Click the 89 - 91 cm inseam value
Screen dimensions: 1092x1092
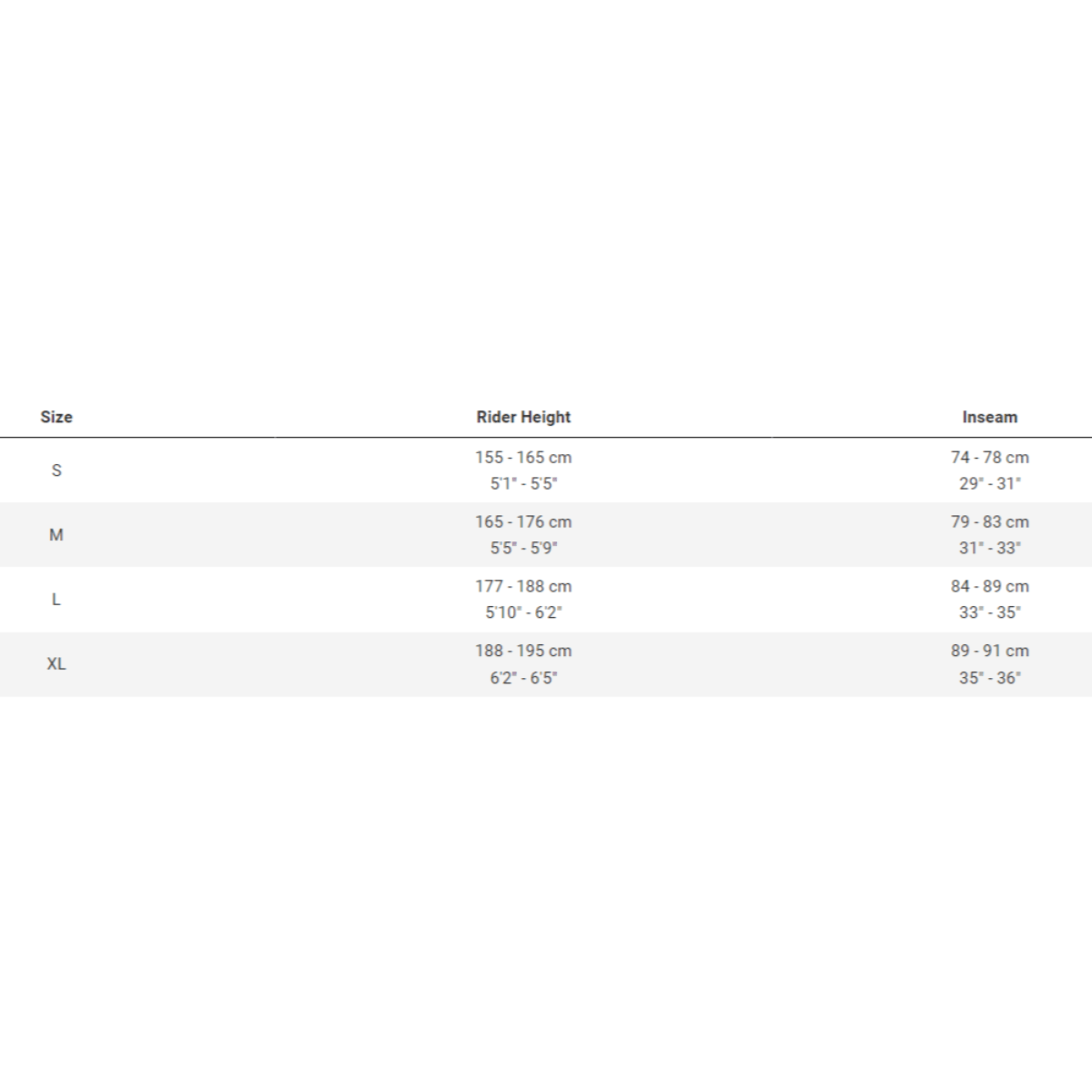coord(990,652)
